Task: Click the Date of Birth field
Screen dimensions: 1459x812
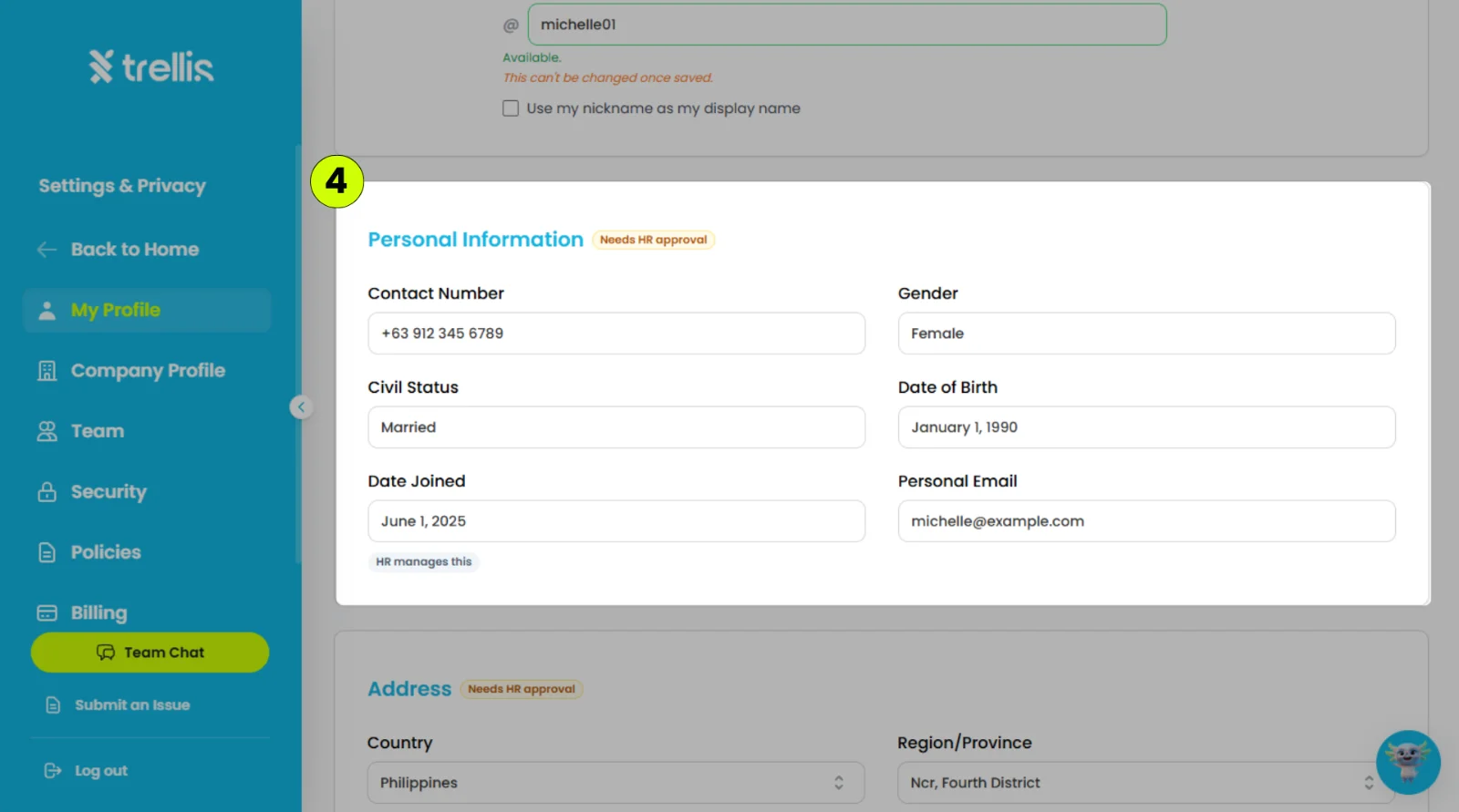Action: coord(1146,427)
